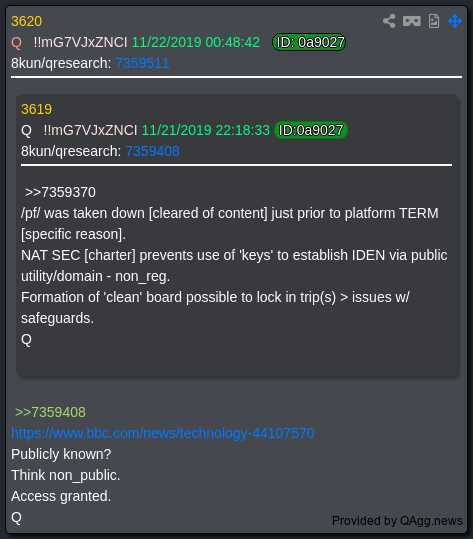
Task: Open post number 3620
Action: click(26, 22)
